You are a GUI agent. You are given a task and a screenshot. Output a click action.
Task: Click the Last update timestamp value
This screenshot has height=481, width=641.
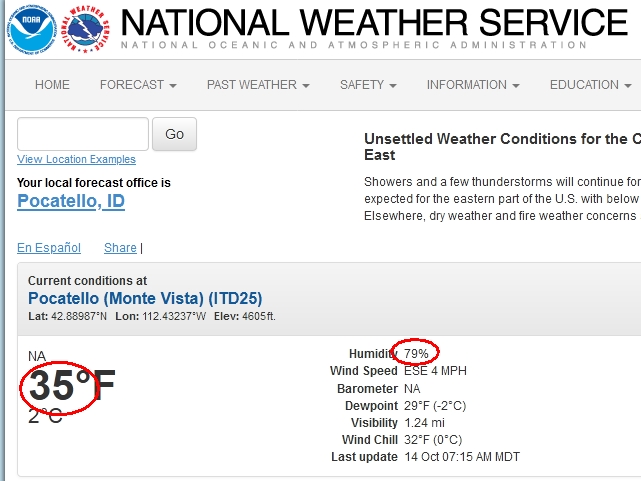pyautogui.click(x=462, y=456)
